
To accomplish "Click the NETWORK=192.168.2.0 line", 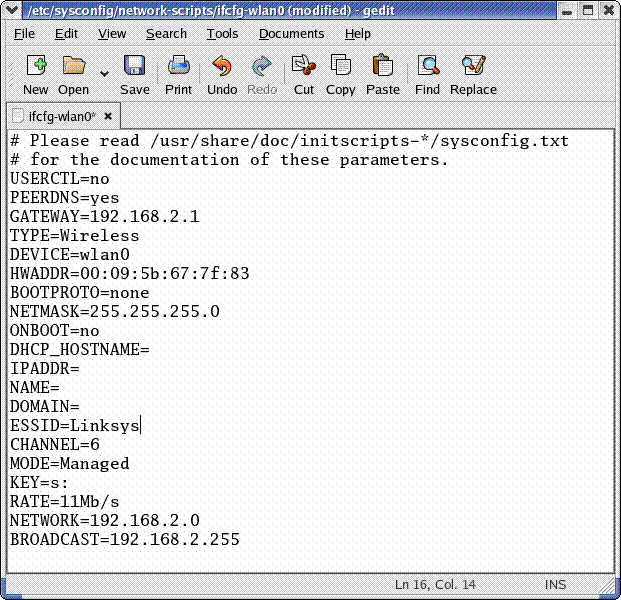I will click(105, 521).
